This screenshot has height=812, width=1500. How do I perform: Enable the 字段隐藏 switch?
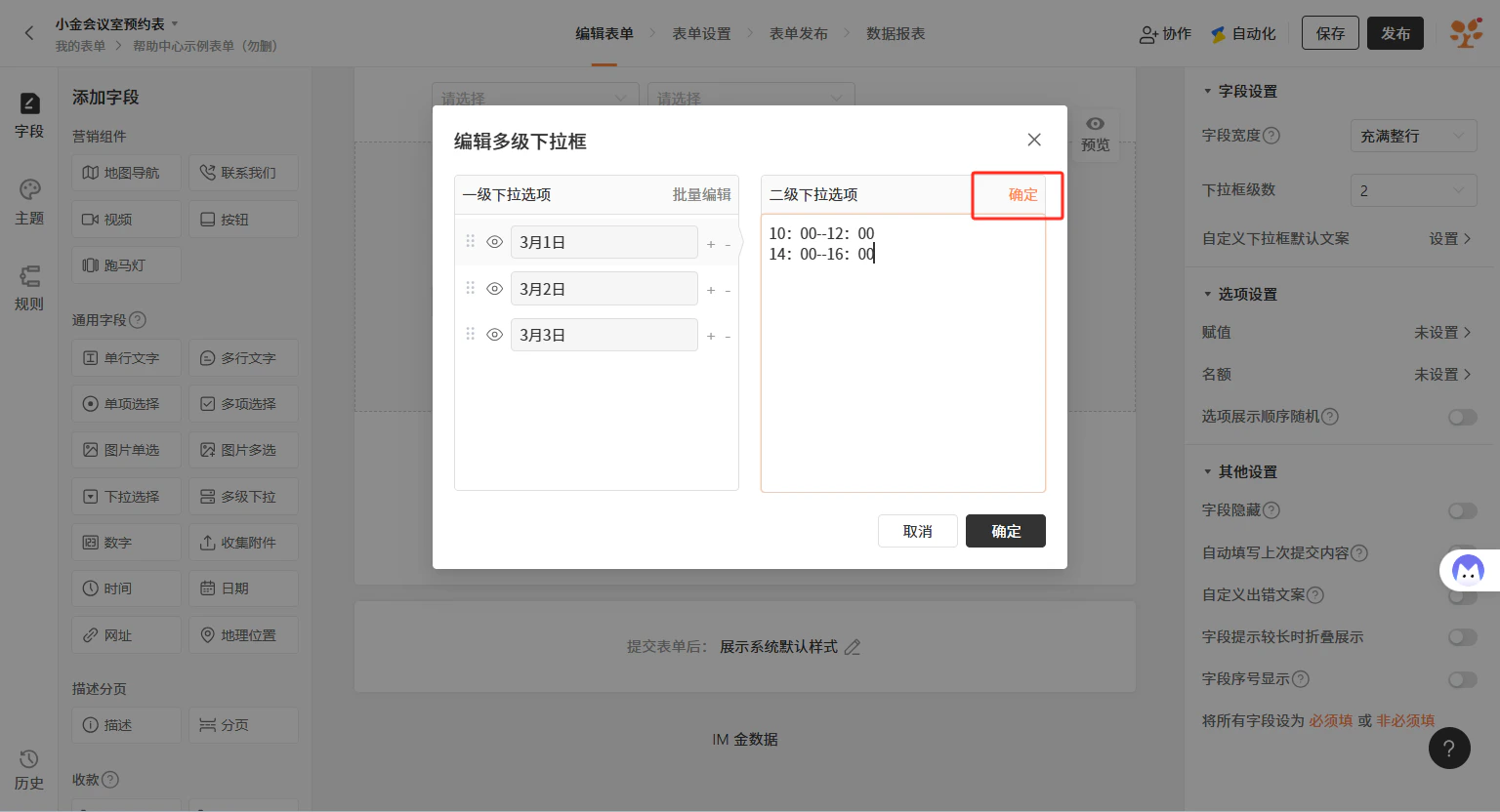tap(1462, 510)
